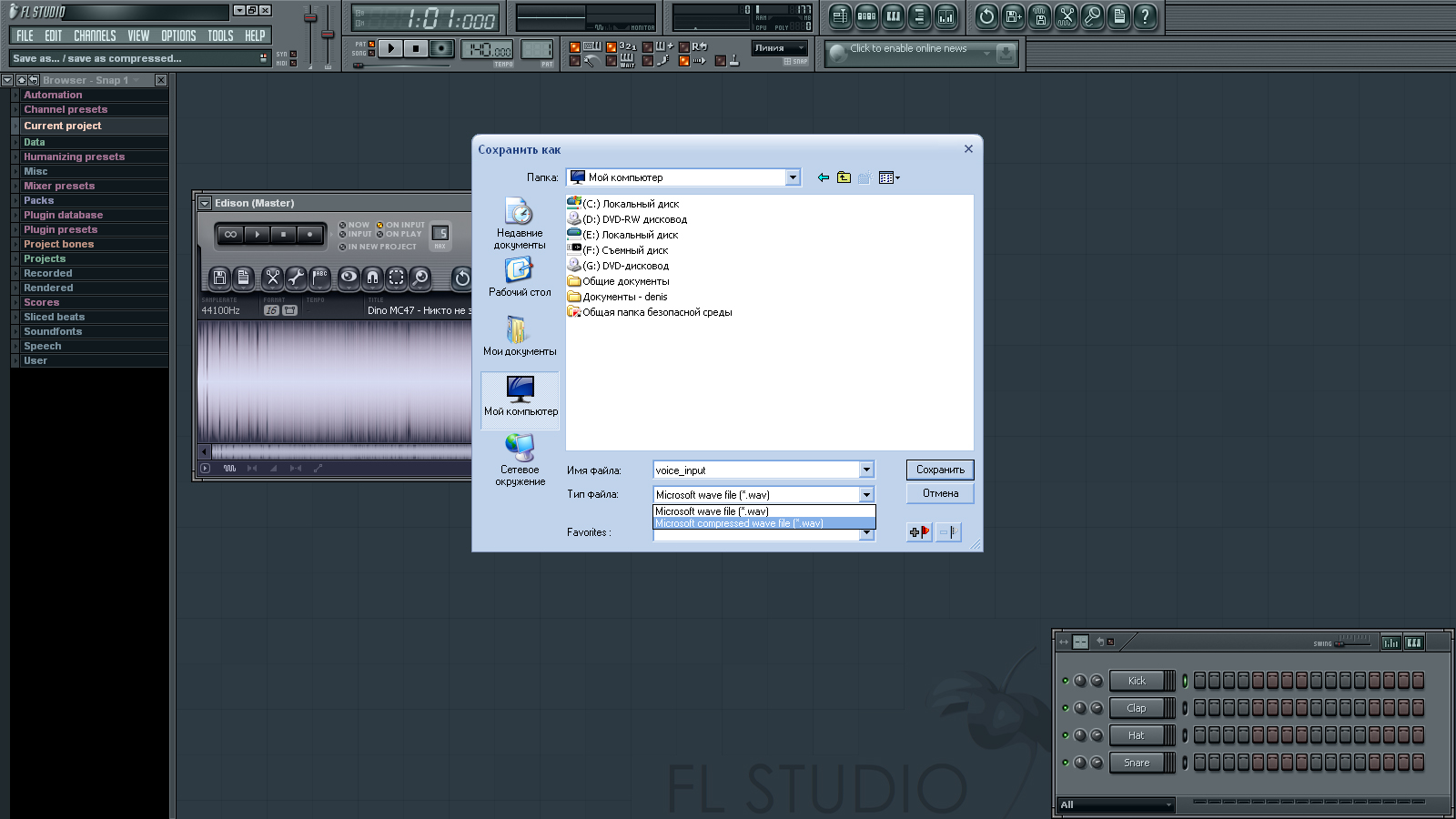Open the All channel filter dropdown
Image resolution: width=1456 pixels, height=819 pixels.
click(1117, 804)
